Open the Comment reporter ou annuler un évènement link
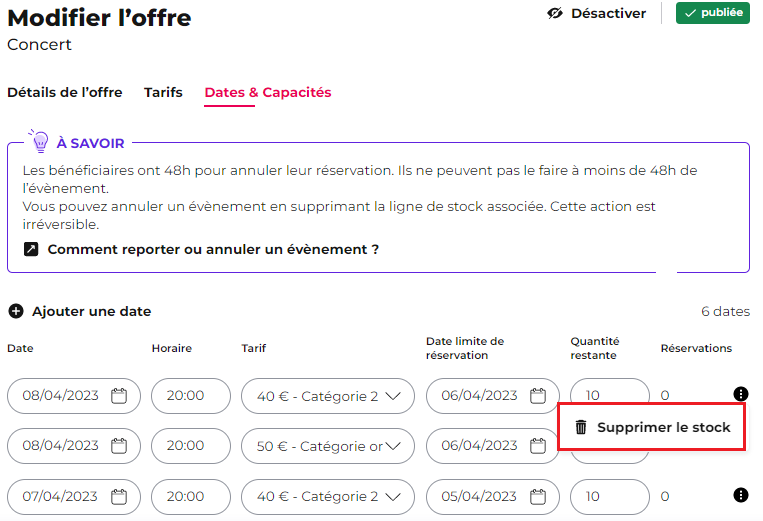Image resolution: width=763 pixels, height=521 pixels. (213, 250)
